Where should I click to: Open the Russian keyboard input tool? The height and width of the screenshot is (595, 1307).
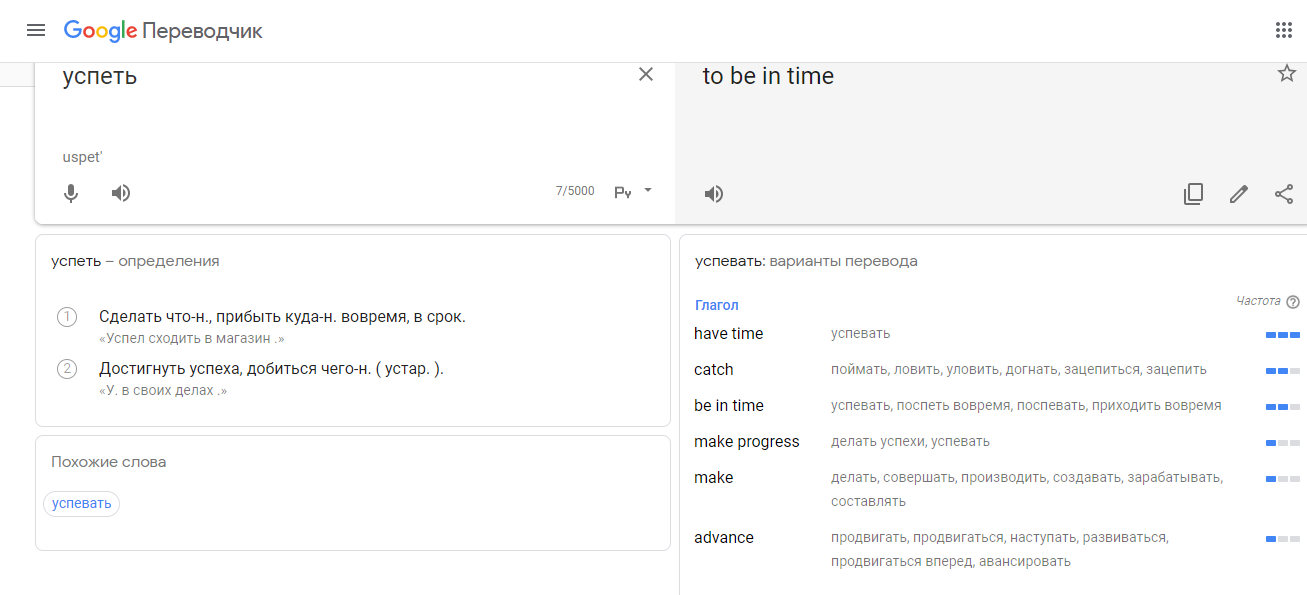[623, 192]
